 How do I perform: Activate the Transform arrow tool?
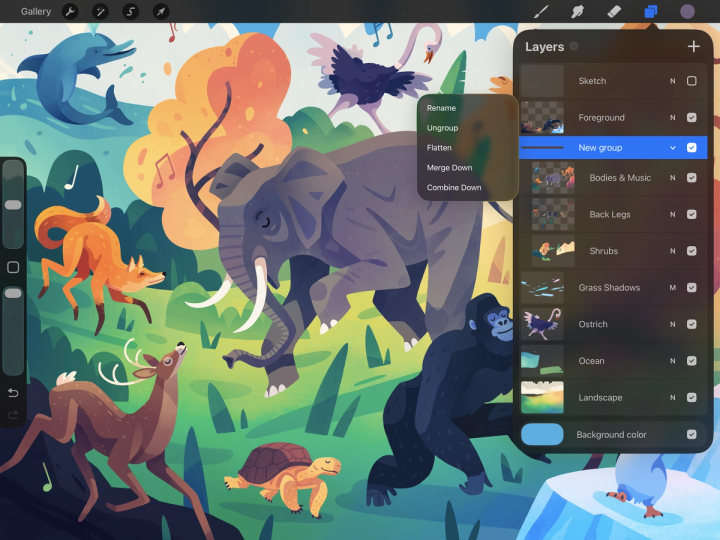(161, 11)
